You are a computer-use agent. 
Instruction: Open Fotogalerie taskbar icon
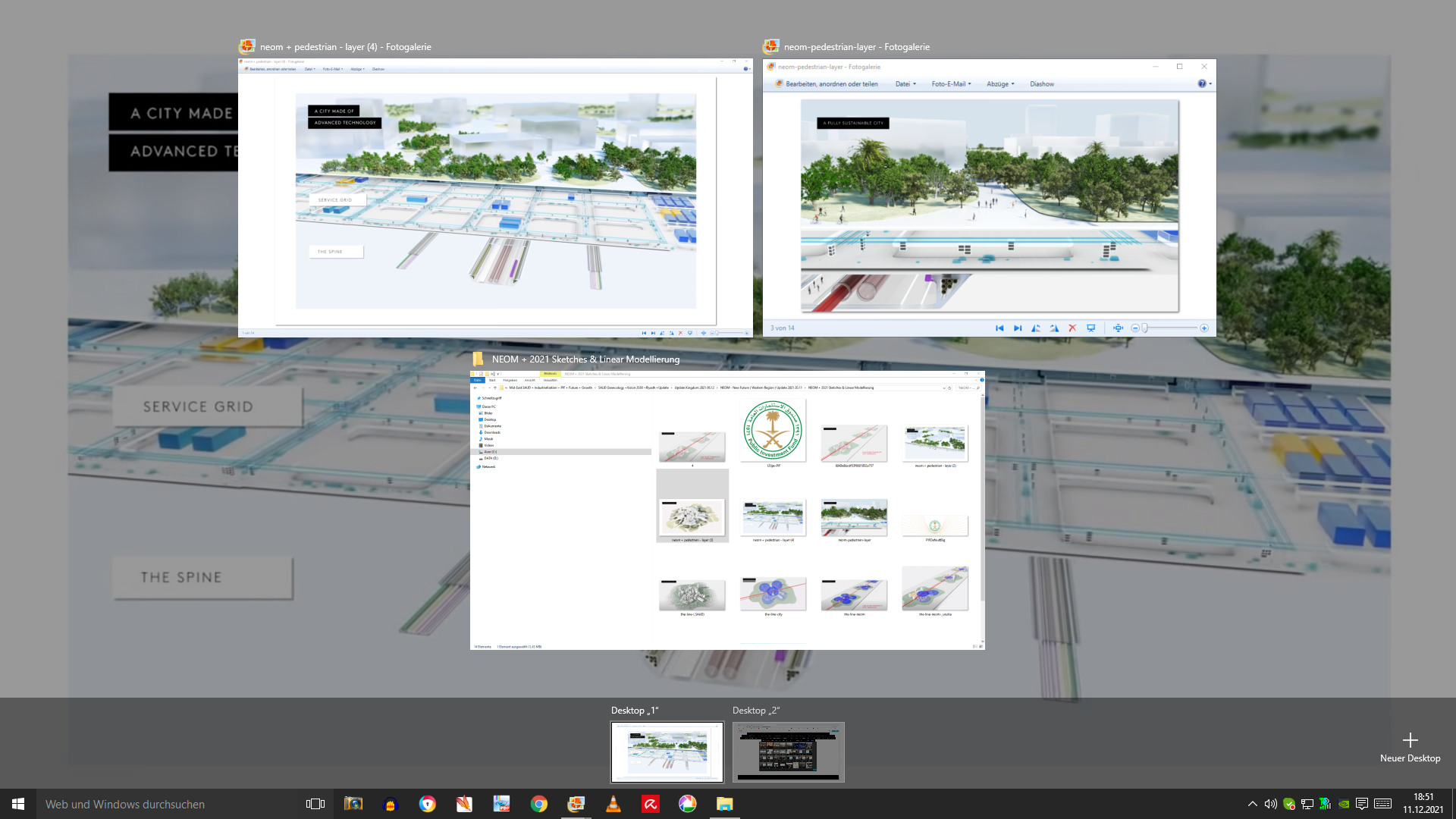[x=576, y=804]
